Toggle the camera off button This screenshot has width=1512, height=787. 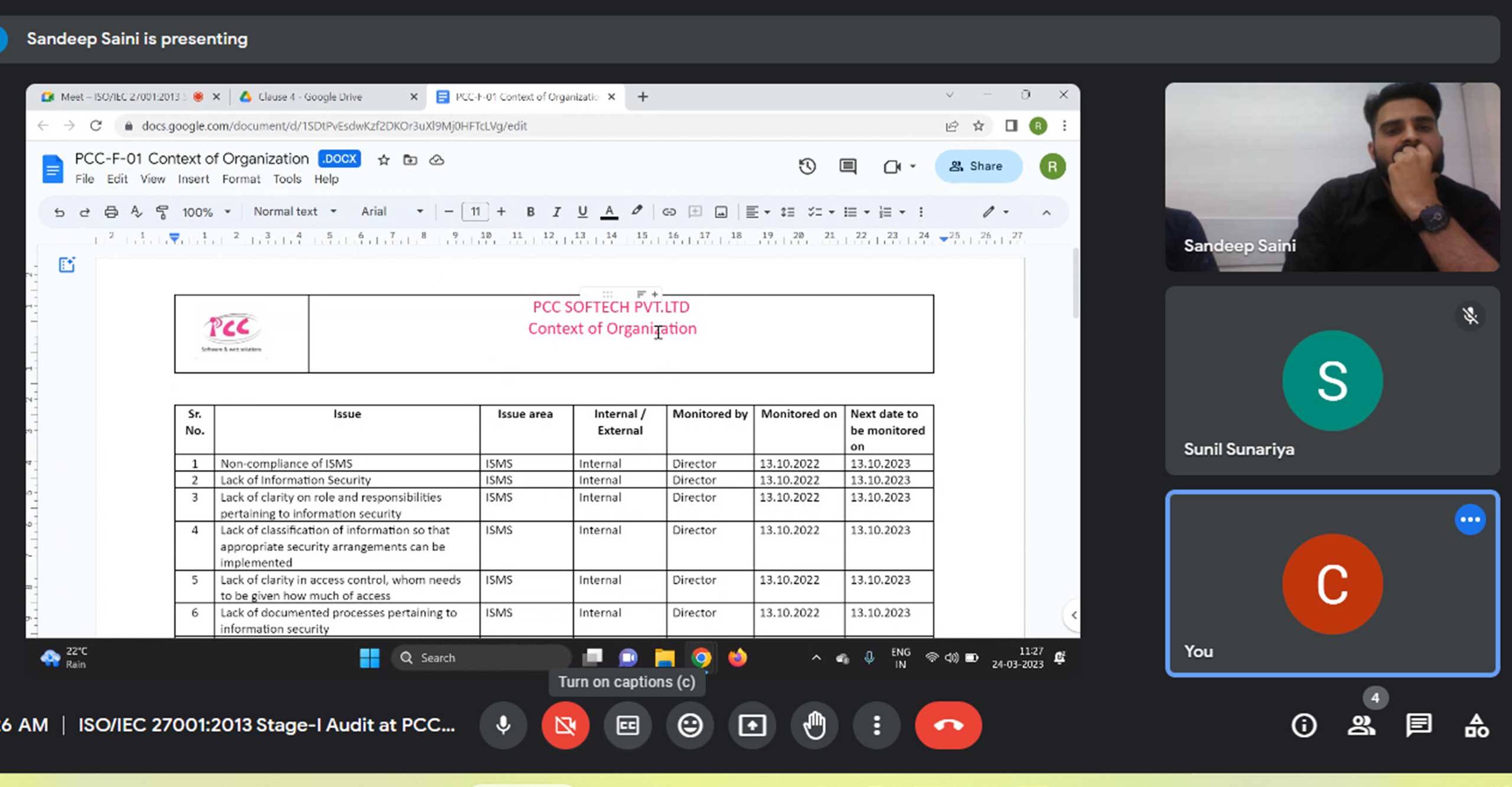point(565,725)
